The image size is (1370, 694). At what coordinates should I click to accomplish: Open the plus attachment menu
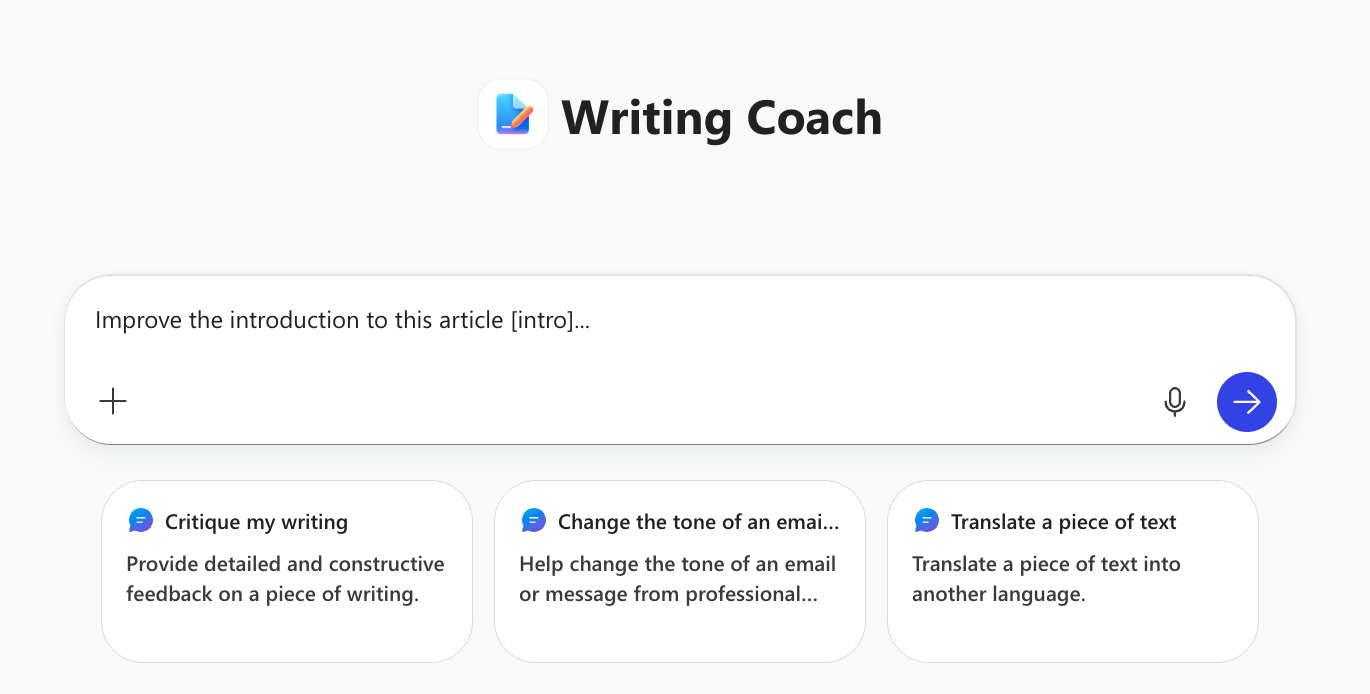point(113,401)
